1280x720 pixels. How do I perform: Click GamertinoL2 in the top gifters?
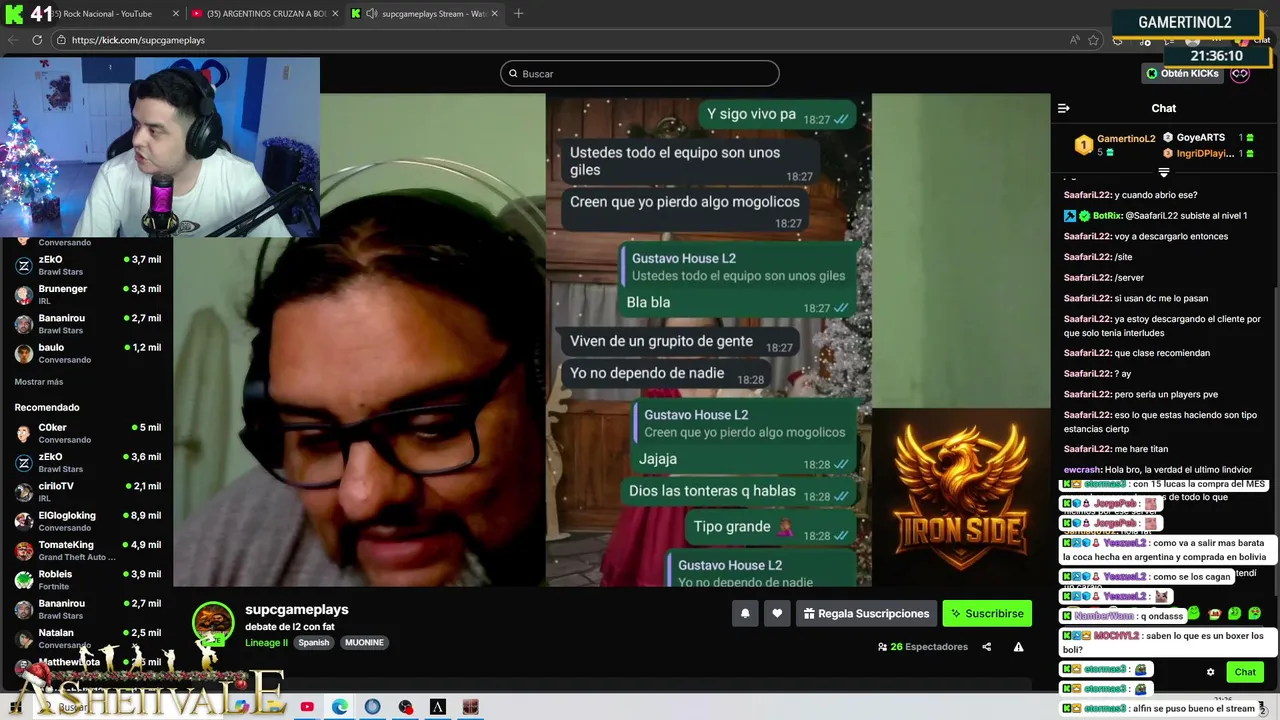click(x=1126, y=139)
